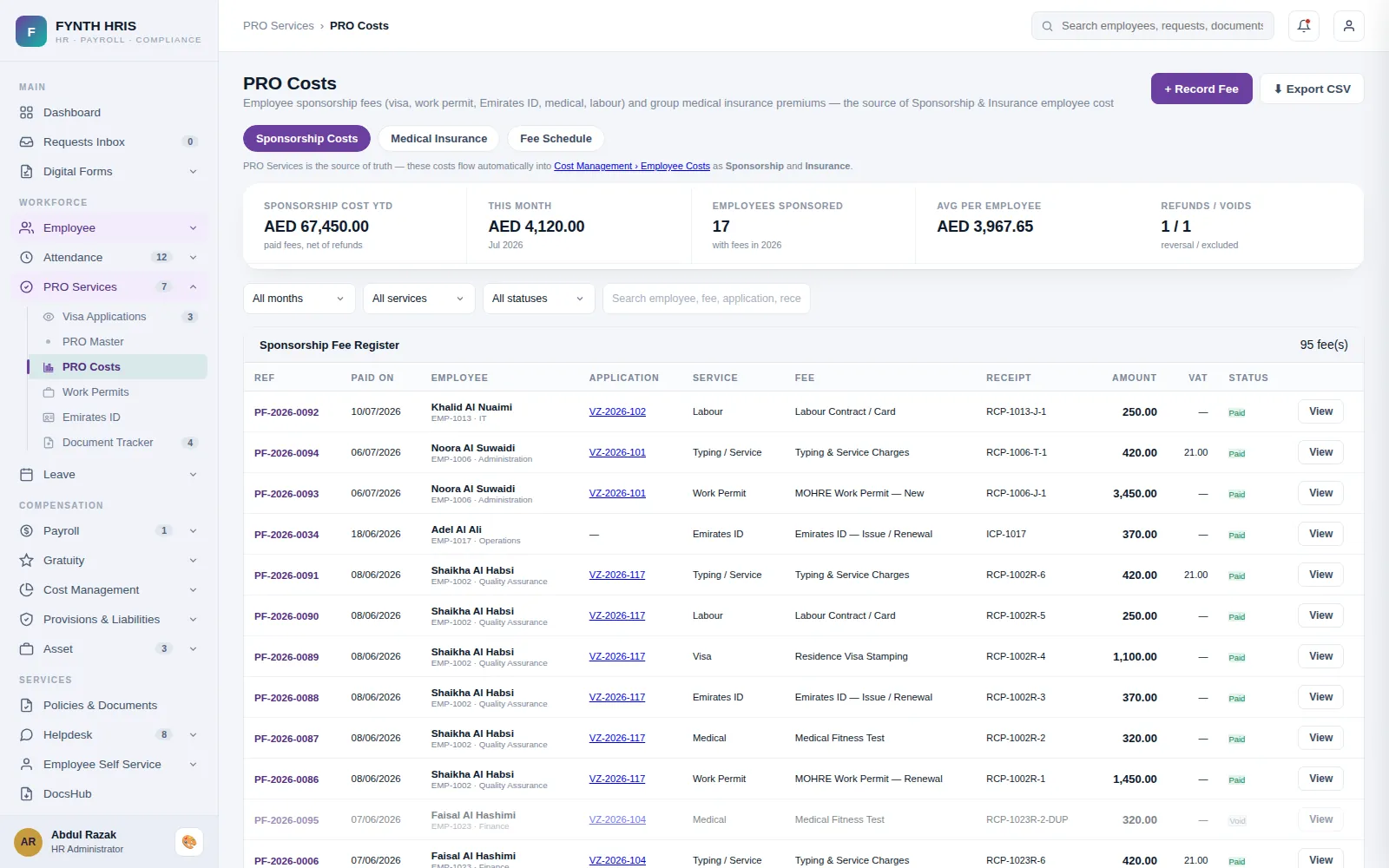Focus the global search employees field
This screenshot has height=868, width=1389.
(1153, 26)
